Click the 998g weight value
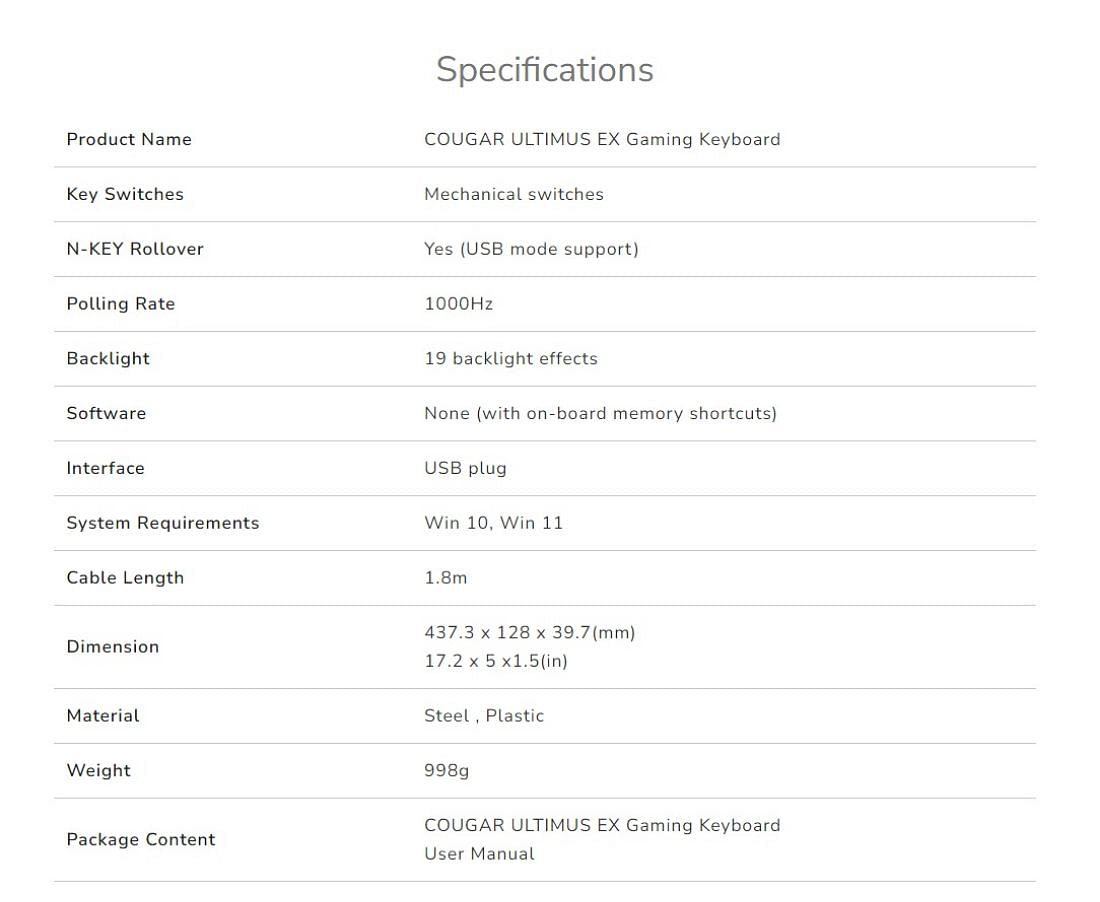1100x902 pixels. pyautogui.click(x=446, y=771)
